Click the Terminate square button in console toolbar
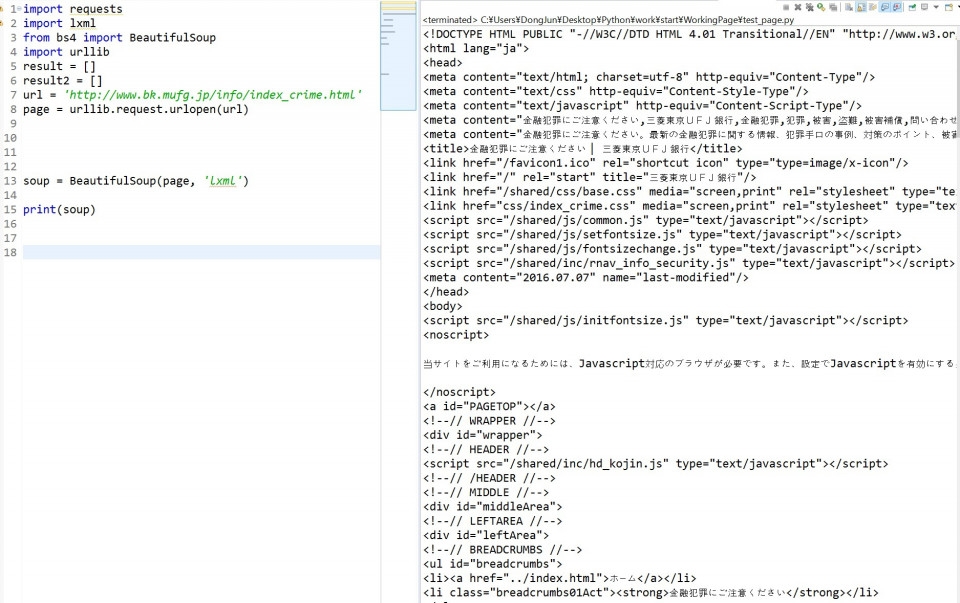Image resolution: width=960 pixels, height=603 pixels. [x=786, y=7]
